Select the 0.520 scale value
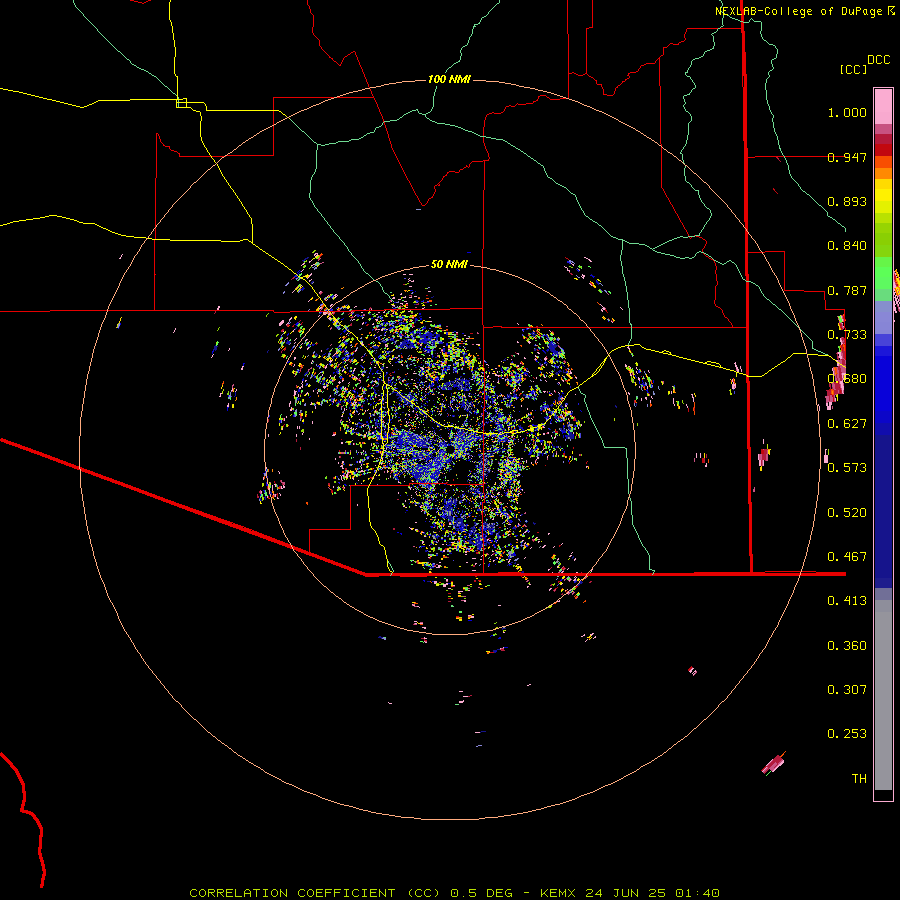Screen dimensions: 900x900 [847, 513]
